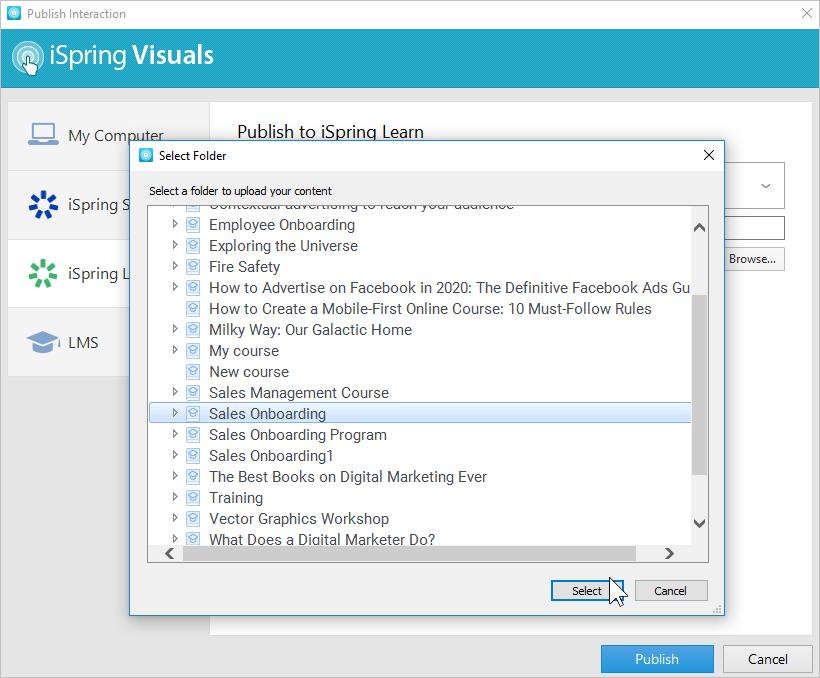Click the iSpring Learn green star icon
Screen dimensions: 820x678
pyautogui.click(x=42, y=273)
